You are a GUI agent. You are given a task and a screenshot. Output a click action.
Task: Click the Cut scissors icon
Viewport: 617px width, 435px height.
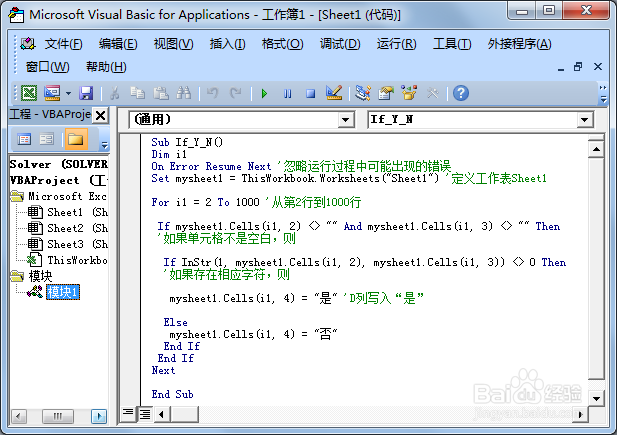point(115,93)
